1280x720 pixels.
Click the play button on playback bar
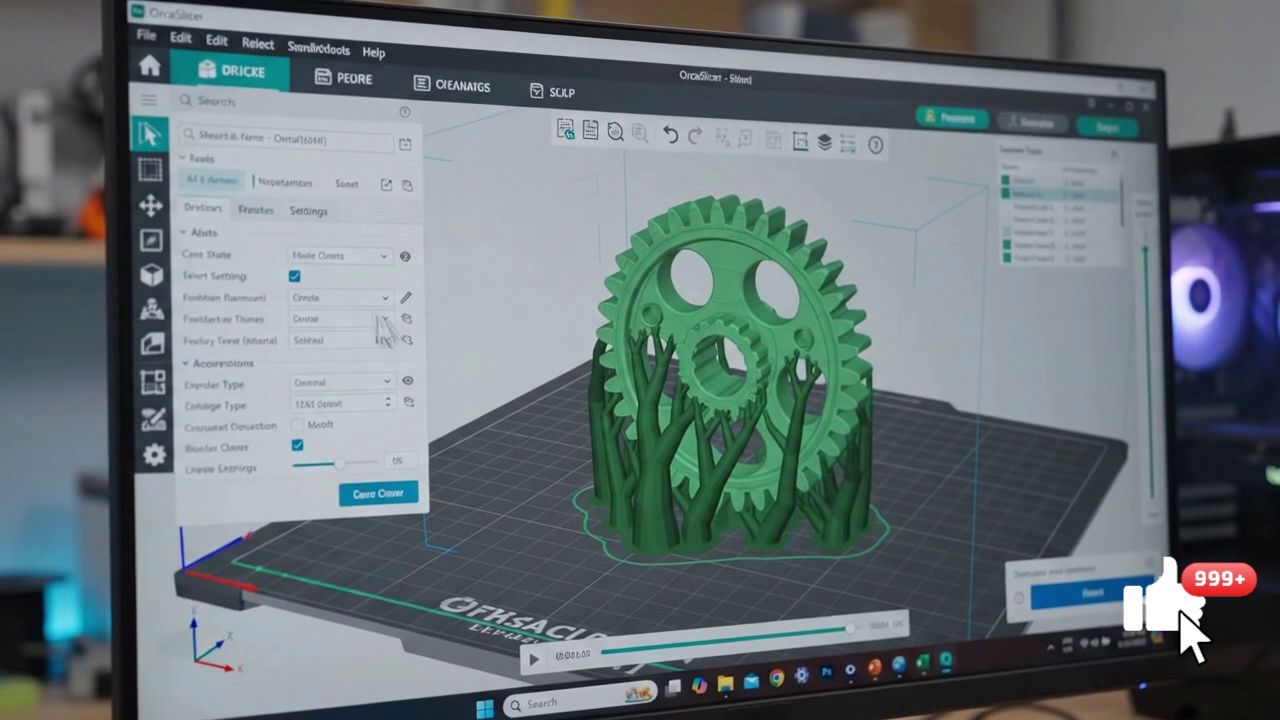pos(534,658)
